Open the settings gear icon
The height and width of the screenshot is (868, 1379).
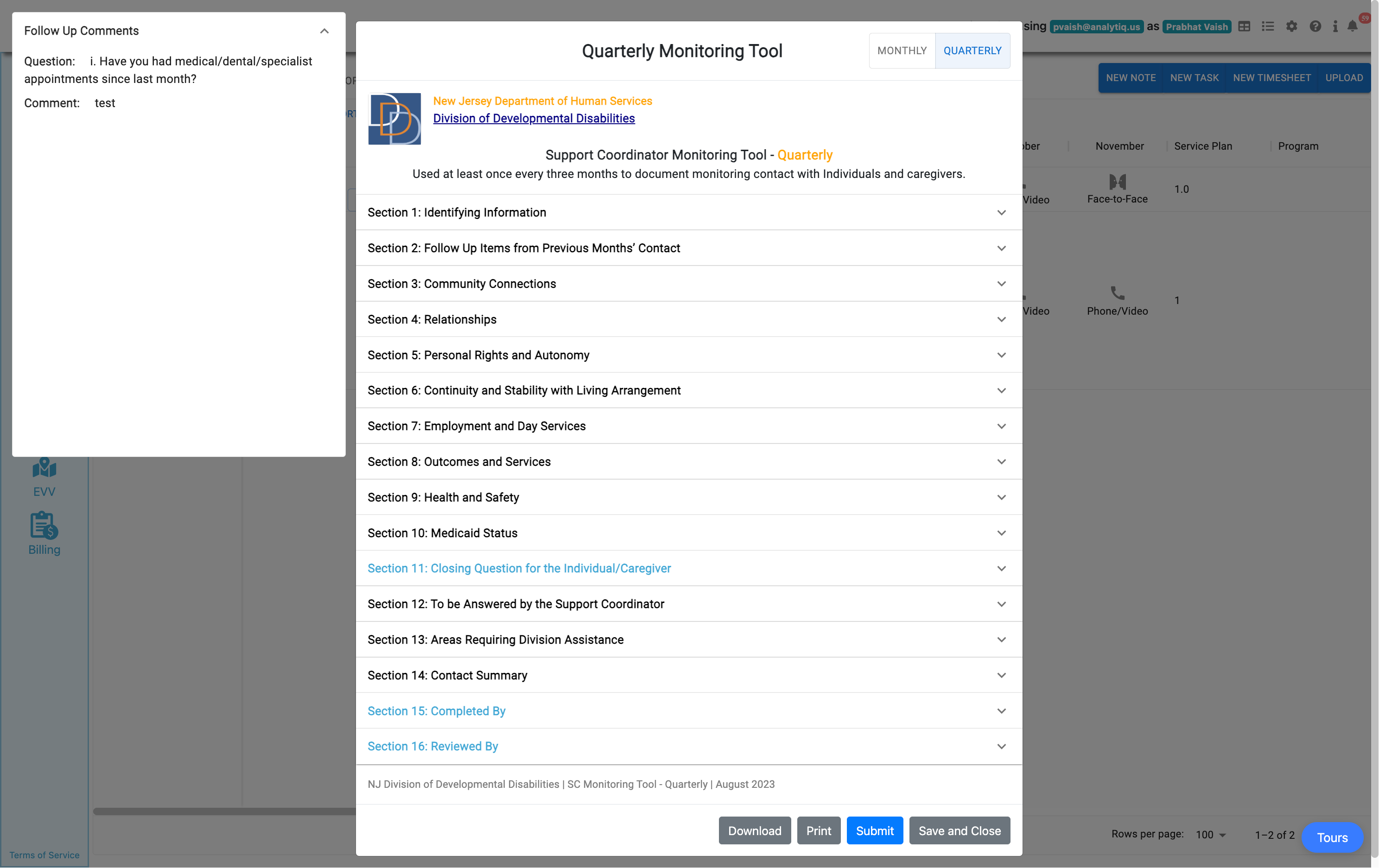coord(1291,26)
